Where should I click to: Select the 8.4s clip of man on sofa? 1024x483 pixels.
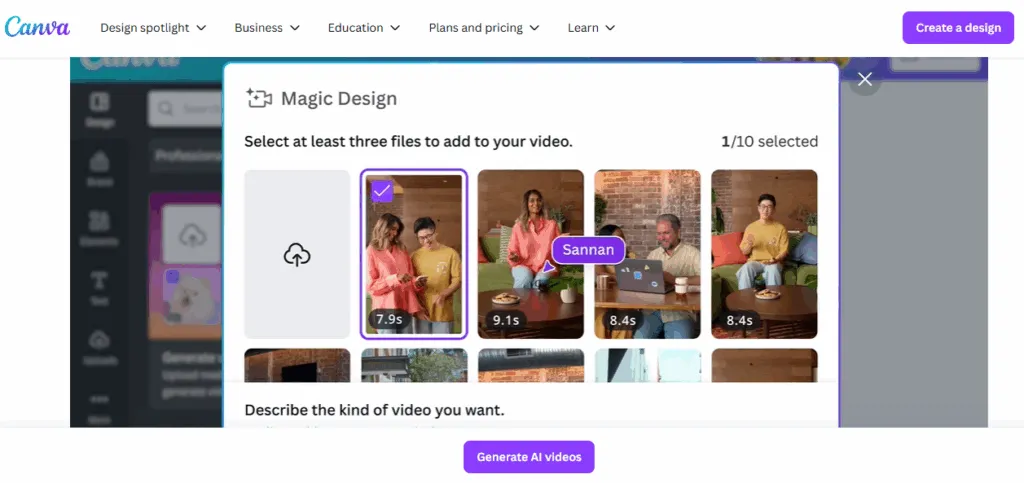click(764, 254)
